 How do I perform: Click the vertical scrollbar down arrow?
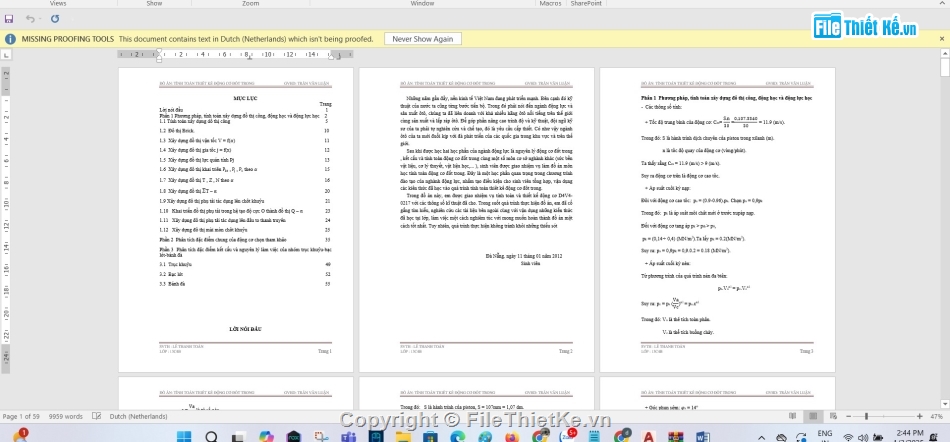point(945,403)
